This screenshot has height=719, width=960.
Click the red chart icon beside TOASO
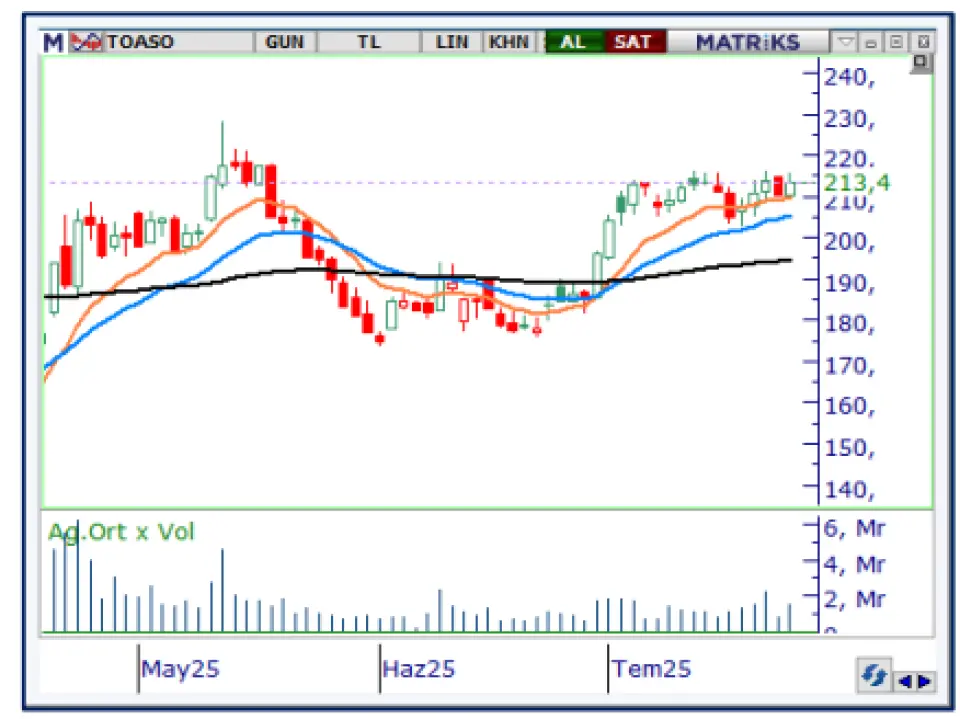click(x=86, y=42)
